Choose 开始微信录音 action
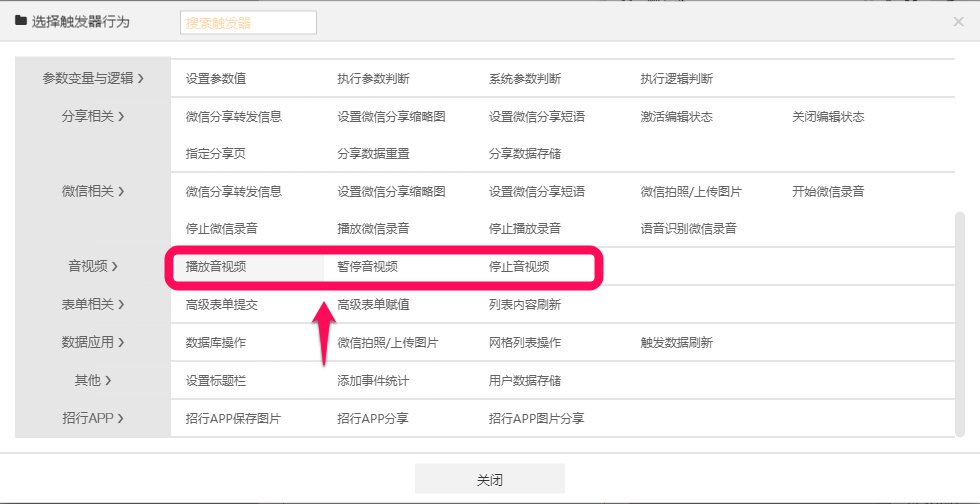Screen dimensions: 980x504 828,191
